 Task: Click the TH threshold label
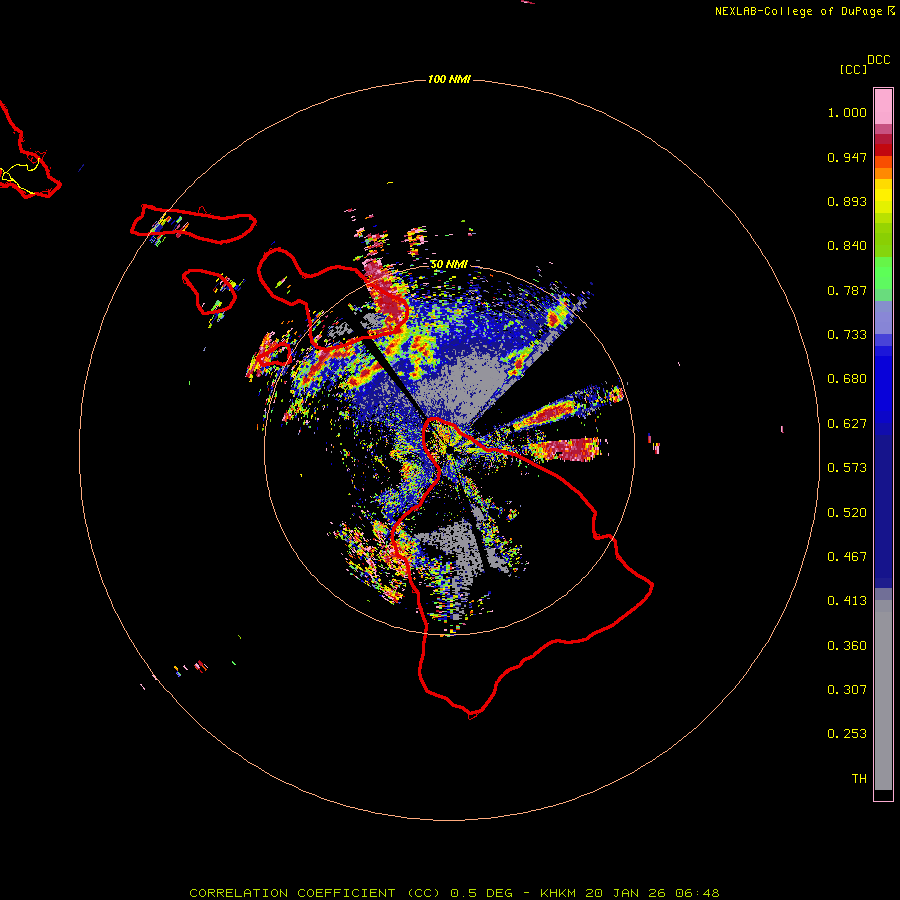(x=859, y=779)
